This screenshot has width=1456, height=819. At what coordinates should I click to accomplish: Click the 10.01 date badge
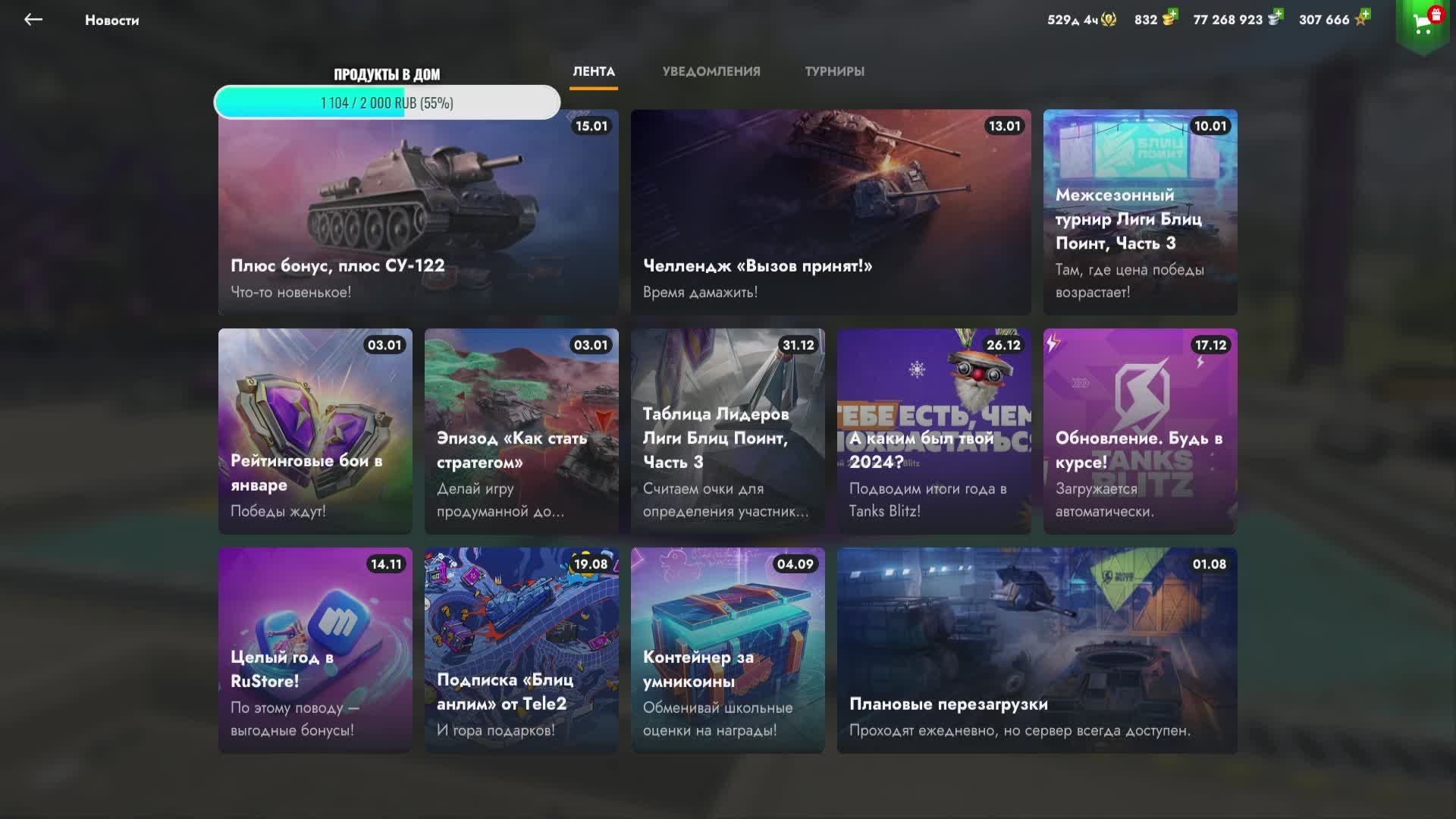click(x=1210, y=126)
